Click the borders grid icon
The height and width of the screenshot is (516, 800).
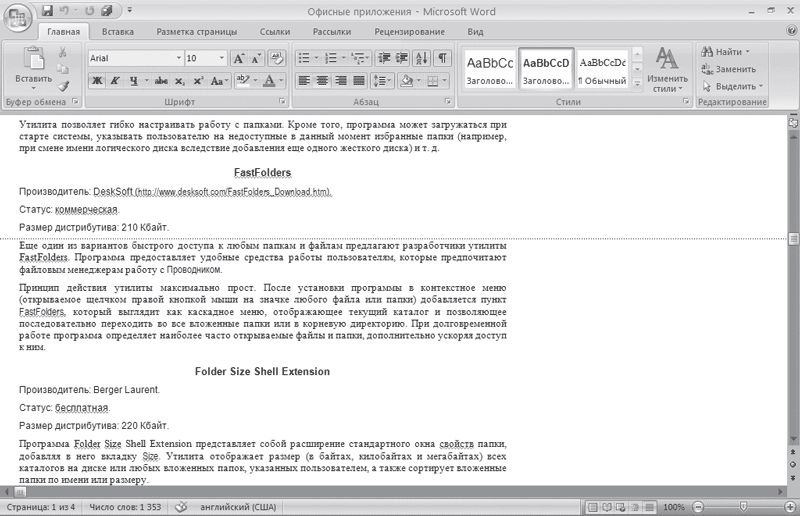(433, 81)
